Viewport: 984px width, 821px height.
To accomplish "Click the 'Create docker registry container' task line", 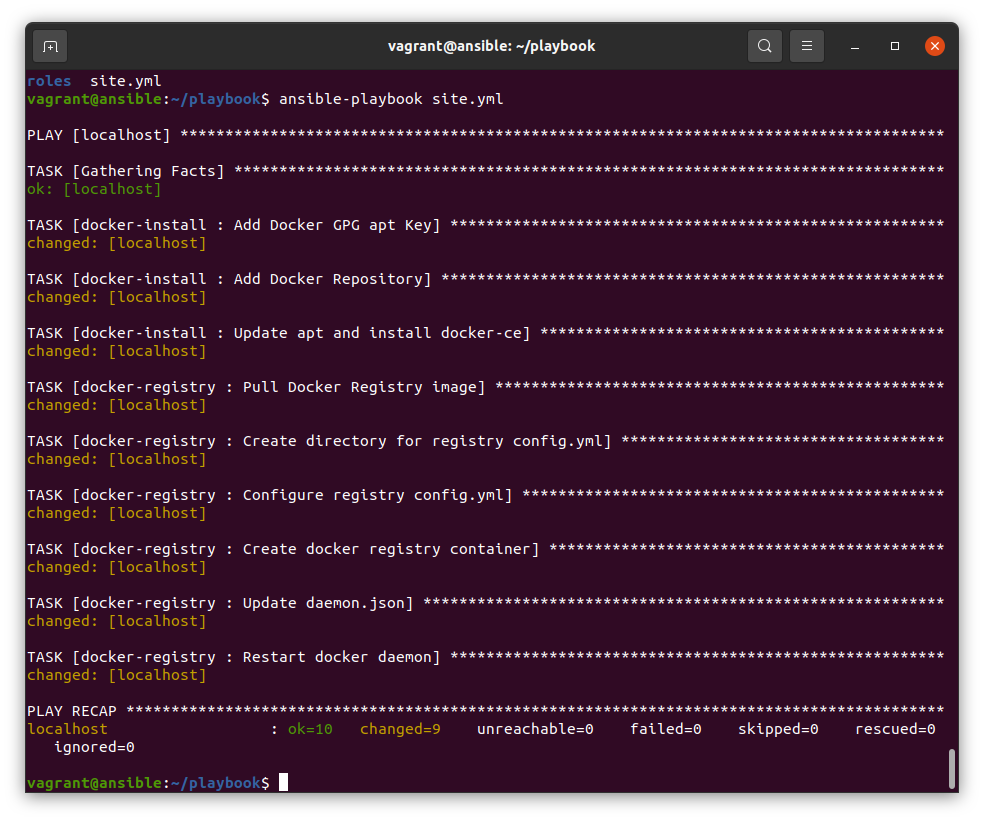I will coord(485,549).
